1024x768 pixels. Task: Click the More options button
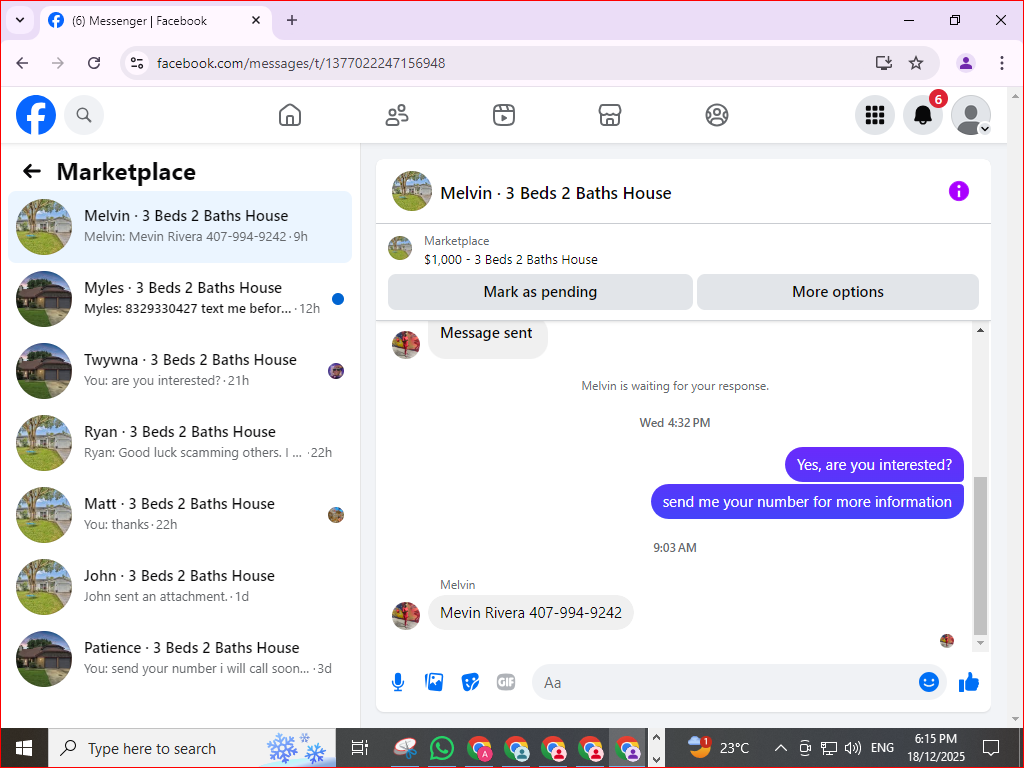(838, 292)
